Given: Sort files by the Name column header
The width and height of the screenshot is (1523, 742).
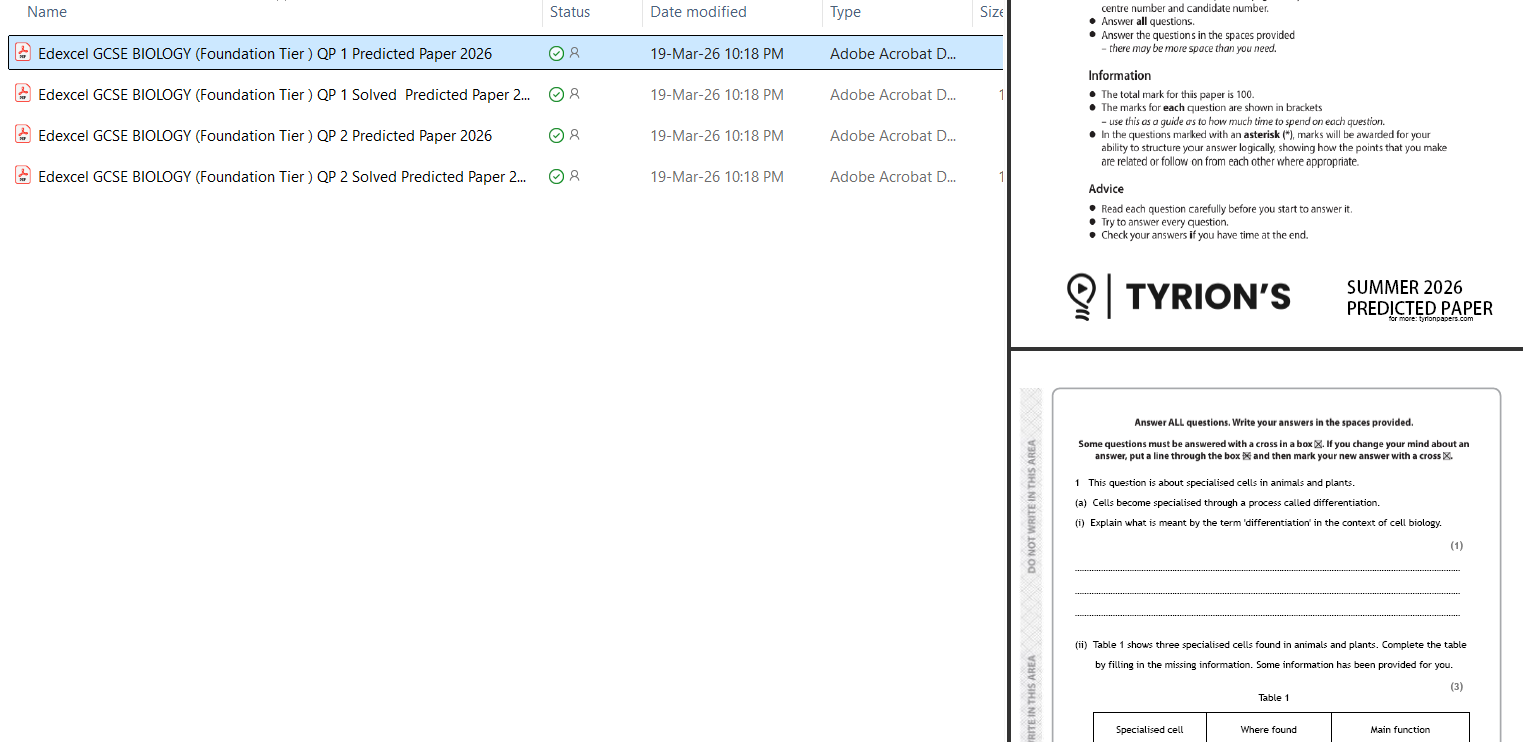Looking at the screenshot, I should 47,12.
